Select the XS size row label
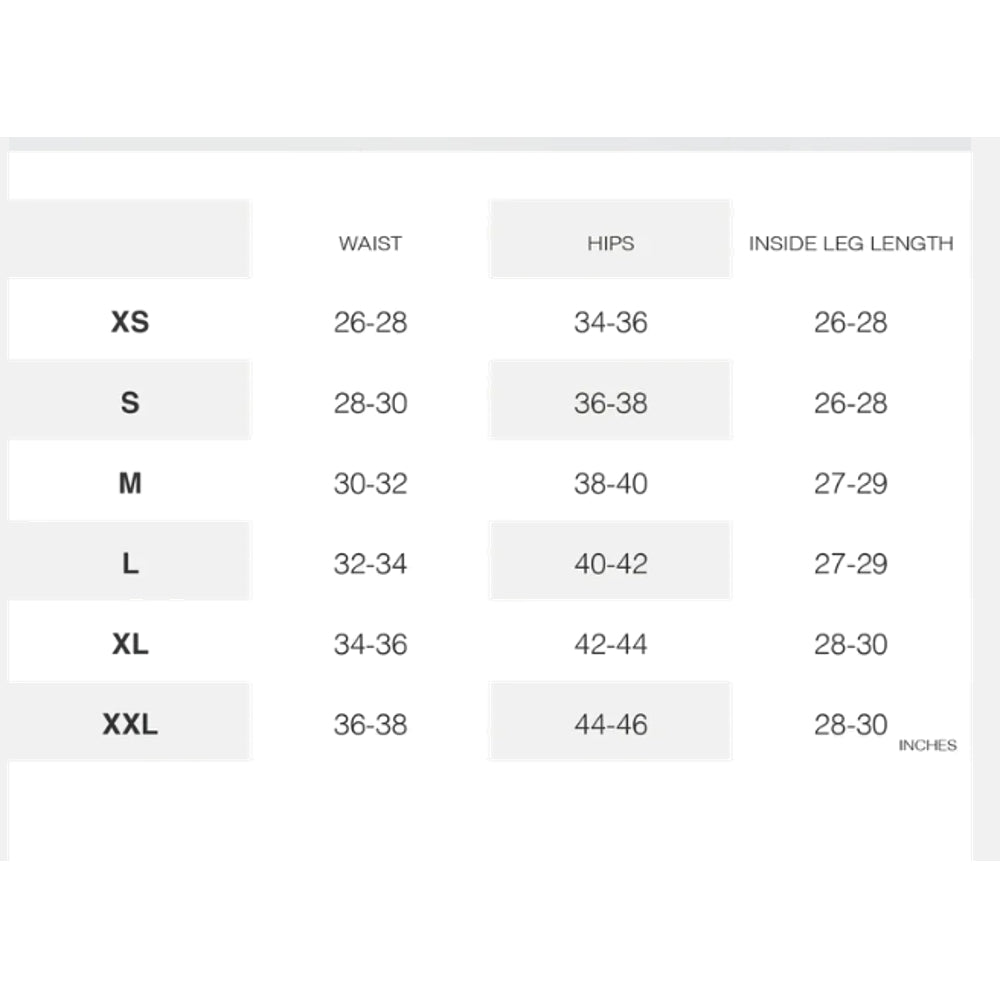The image size is (1000, 1000). point(130,322)
